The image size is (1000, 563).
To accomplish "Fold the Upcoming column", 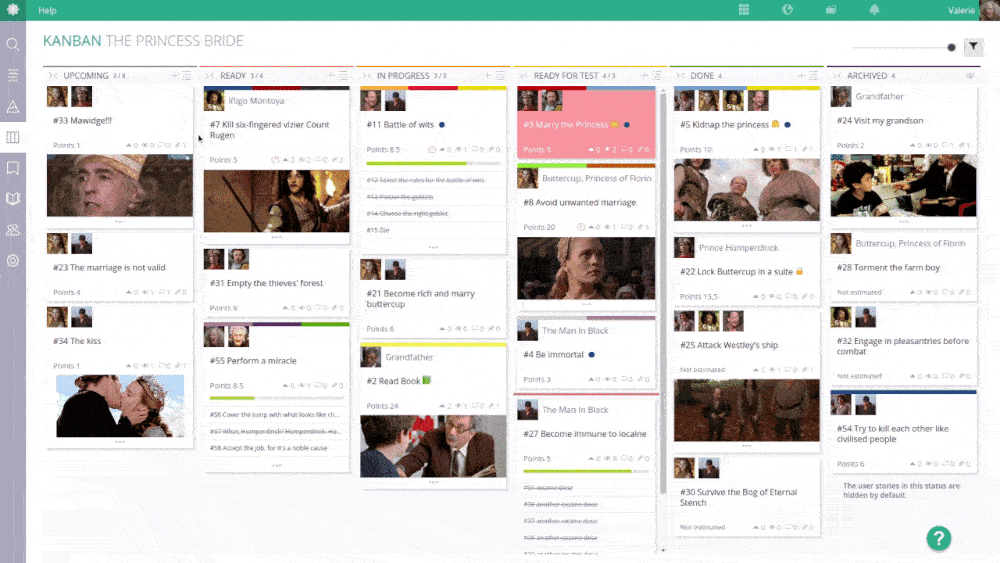I will point(53,75).
